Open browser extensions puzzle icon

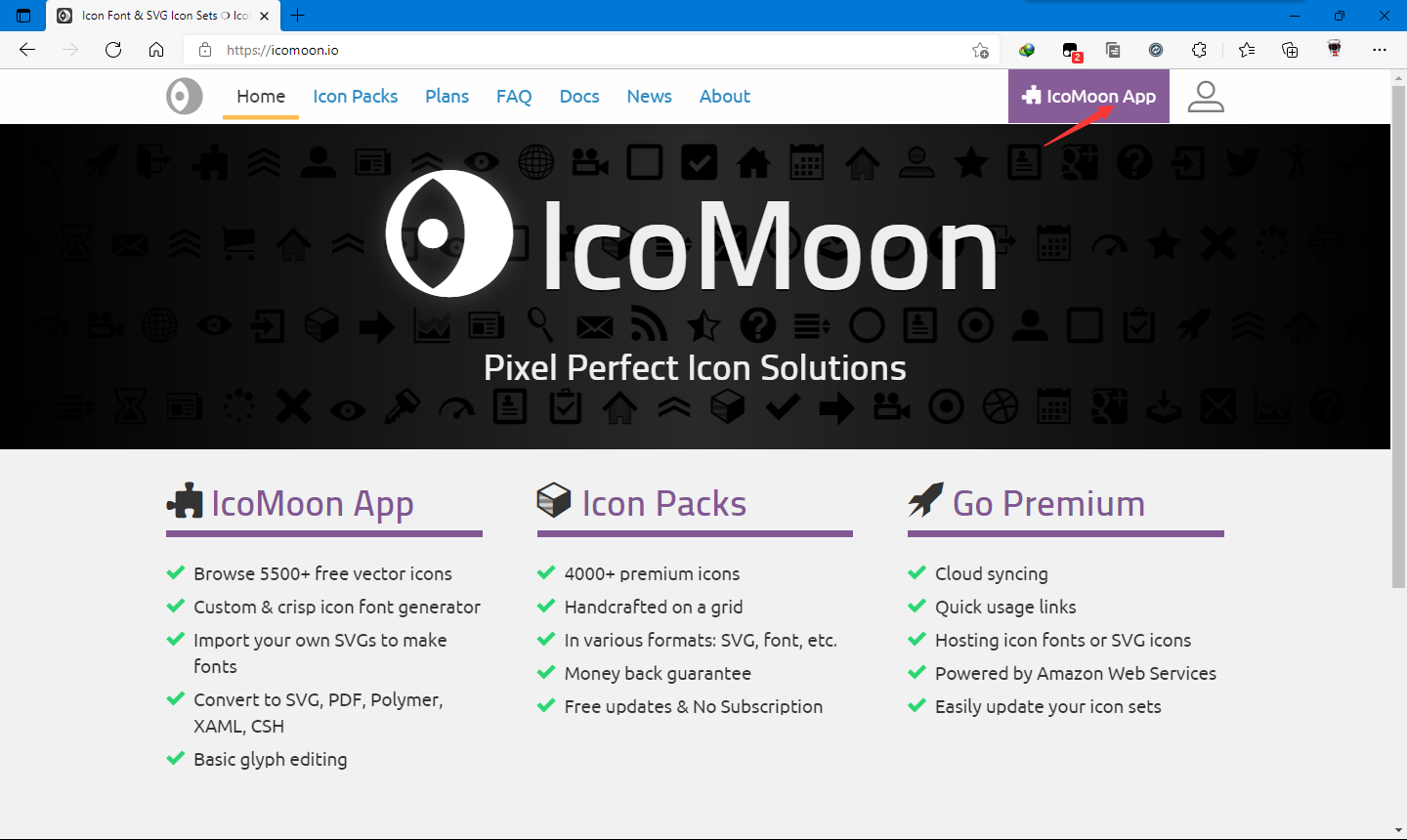click(x=1199, y=50)
